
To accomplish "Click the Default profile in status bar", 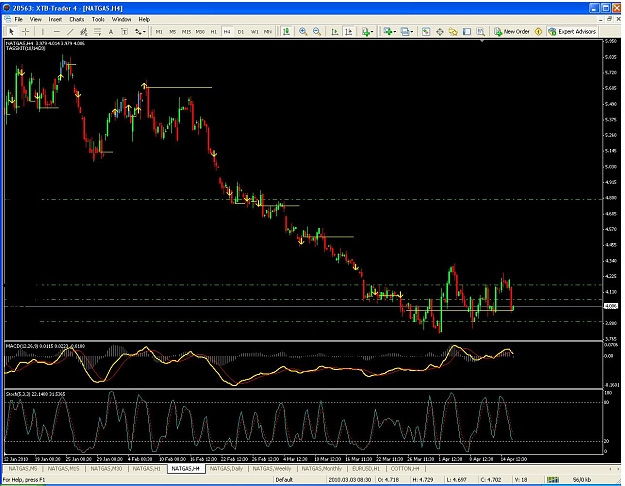I will pos(284,480).
